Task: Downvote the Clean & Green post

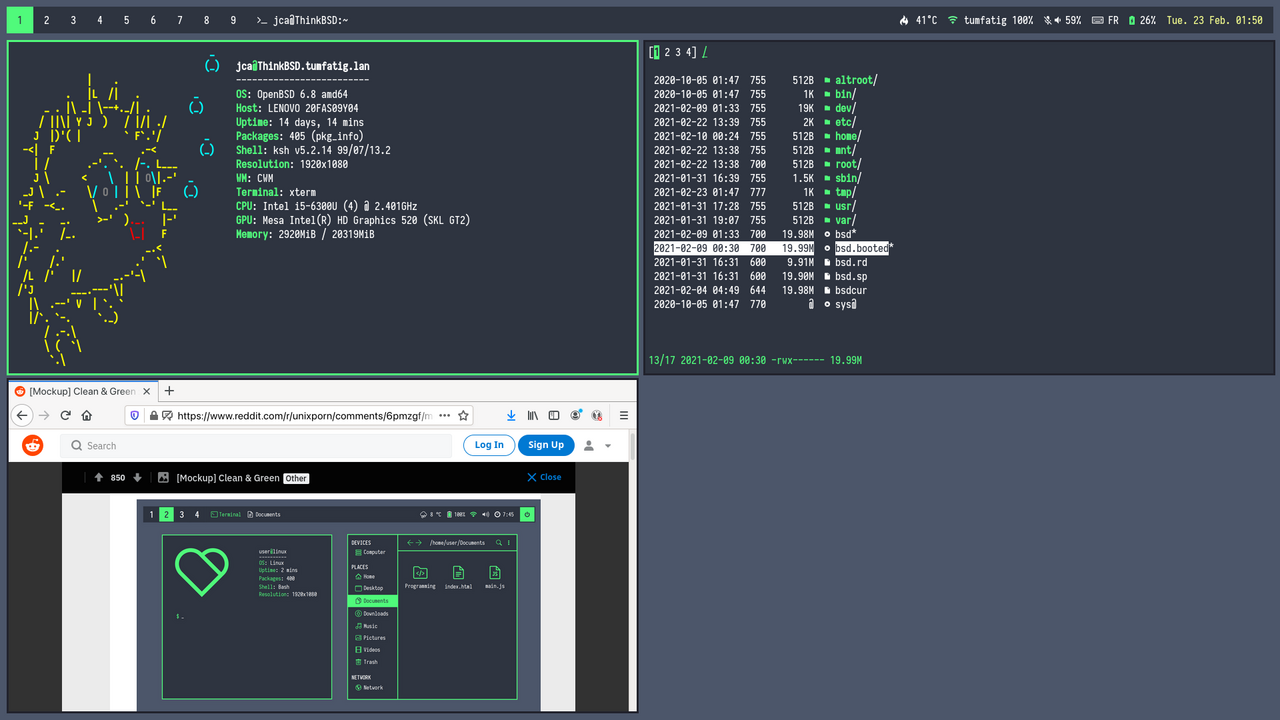Action: pyautogui.click(x=137, y=478)
